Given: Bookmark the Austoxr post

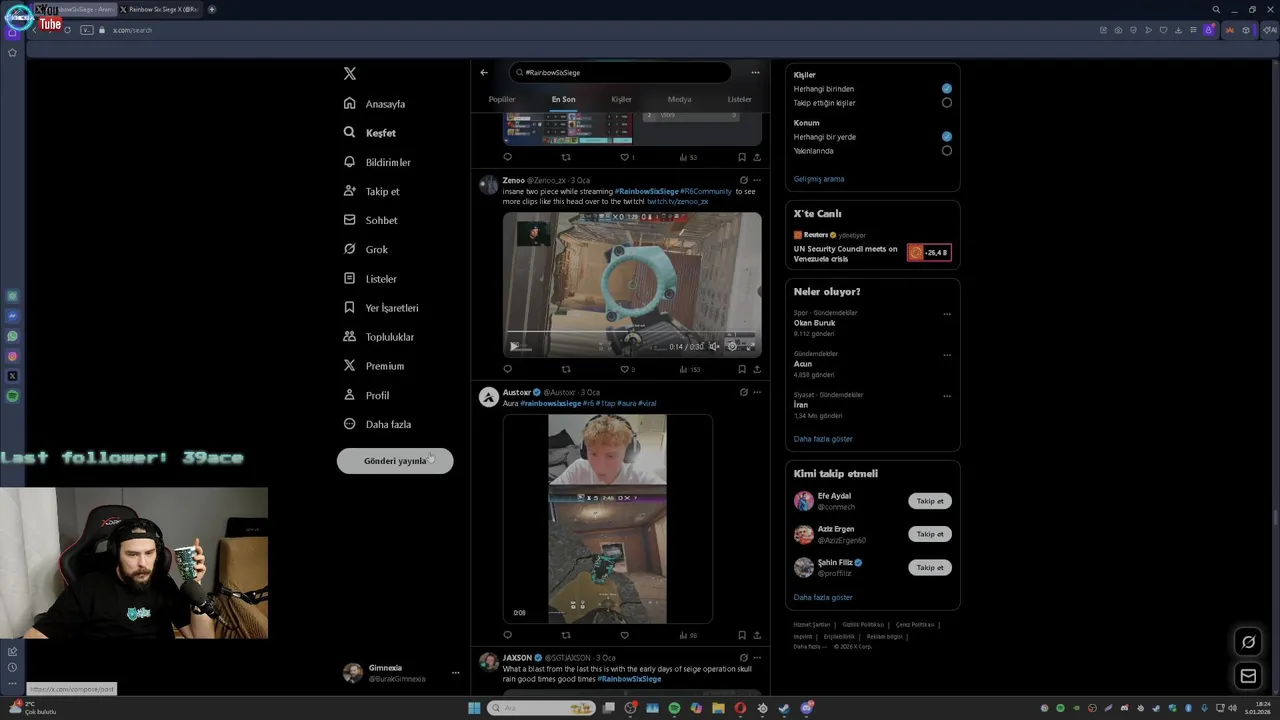Looking at the screenshot, I should point(742,635).
